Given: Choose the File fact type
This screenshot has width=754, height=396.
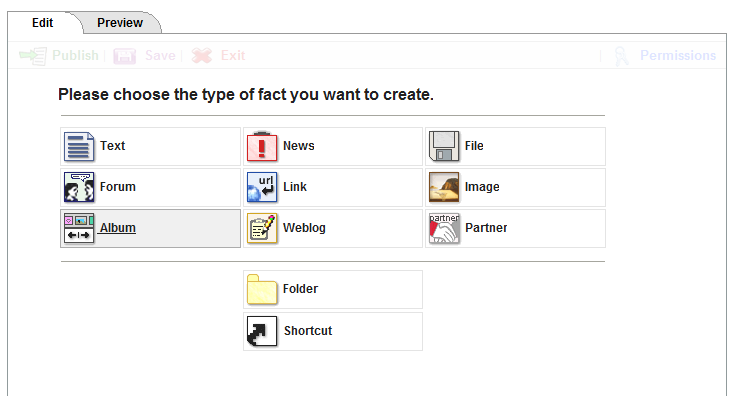Looking at the screenshot, I should pos(515,147).
